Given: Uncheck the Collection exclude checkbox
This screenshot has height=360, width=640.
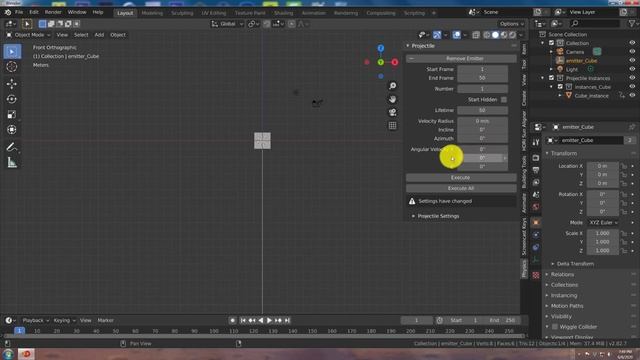Looking at the screenshot, I should pos(551,43).
